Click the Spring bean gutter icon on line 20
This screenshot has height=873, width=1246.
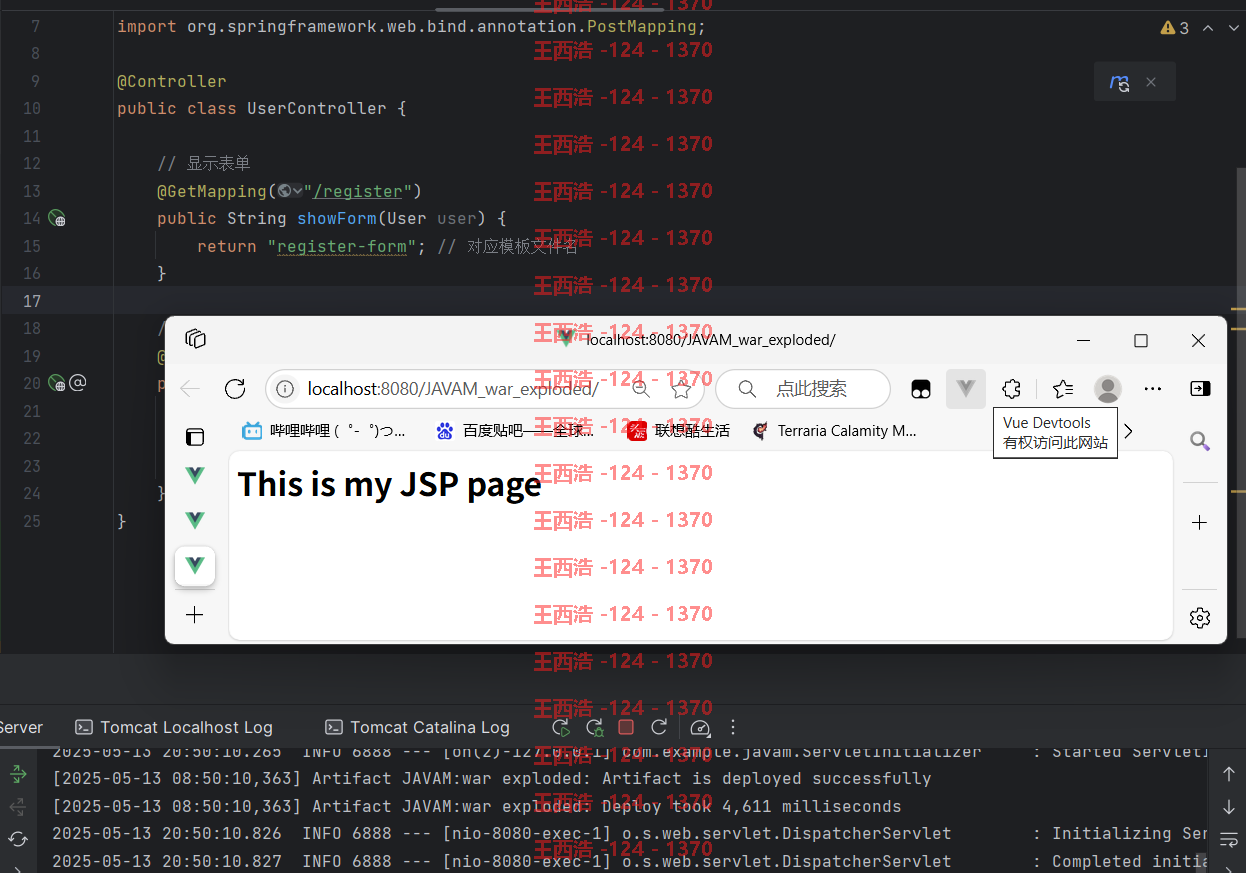(57, 383)
